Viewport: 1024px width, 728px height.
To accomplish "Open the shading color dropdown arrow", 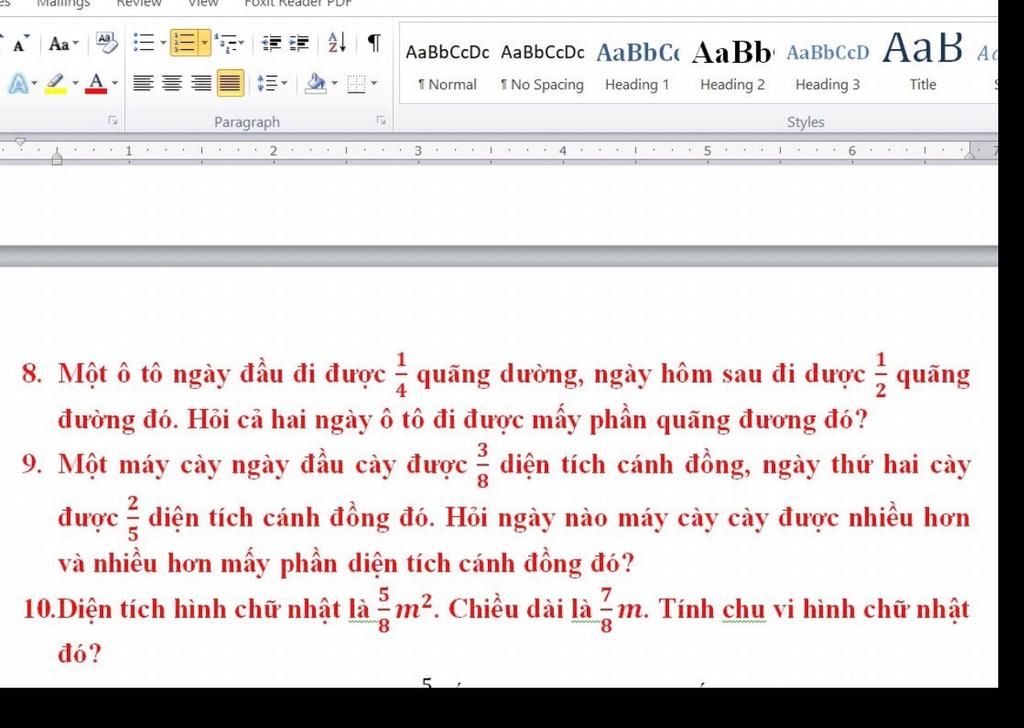I will pos(334,83).
